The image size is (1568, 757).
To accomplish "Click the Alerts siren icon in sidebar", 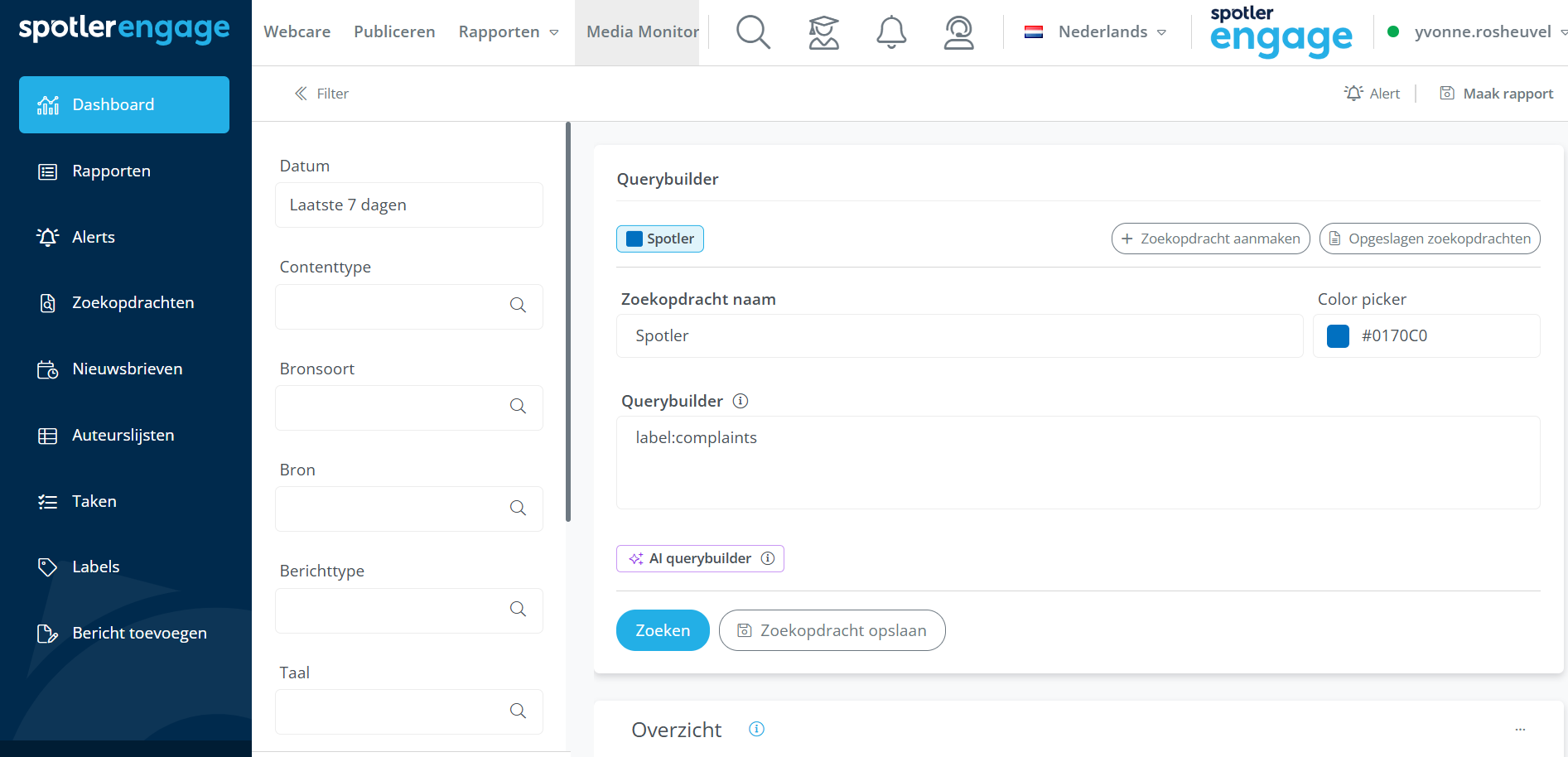I will tap(48, 237).
